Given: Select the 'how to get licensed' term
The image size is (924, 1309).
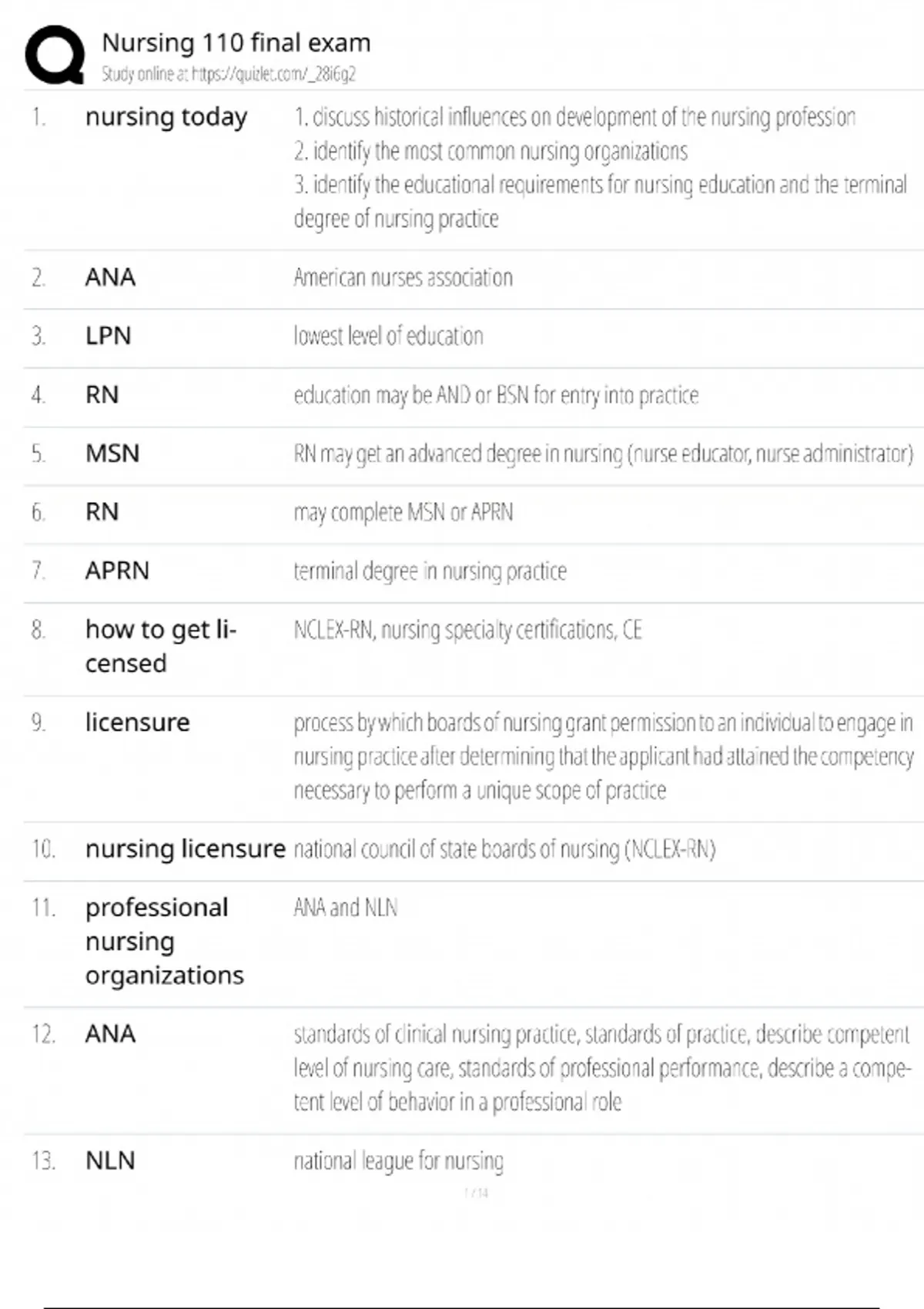Looking at the screenshot, I should click(160, 646).
